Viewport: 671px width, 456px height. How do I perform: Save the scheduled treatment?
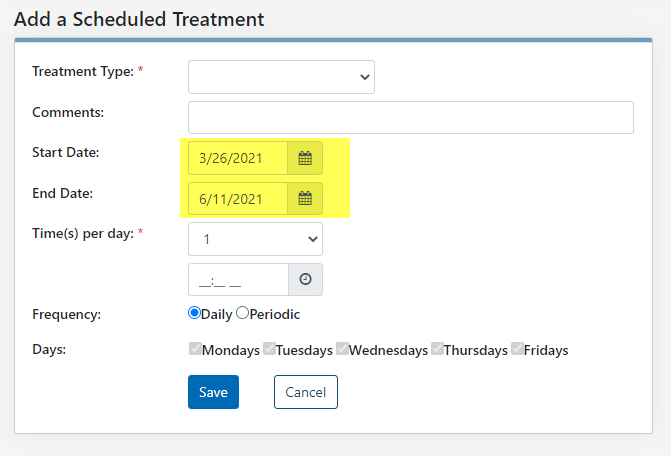pyautogui.click(x=213, y=392)
